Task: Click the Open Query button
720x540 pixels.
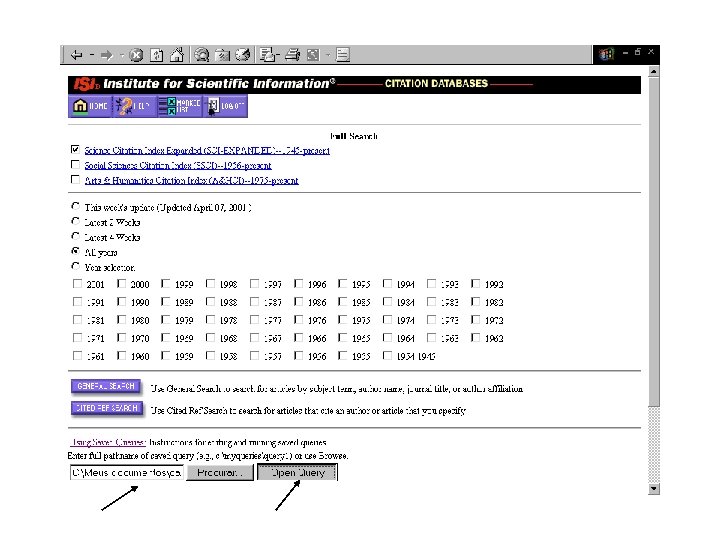Action: tap(298, 472)
